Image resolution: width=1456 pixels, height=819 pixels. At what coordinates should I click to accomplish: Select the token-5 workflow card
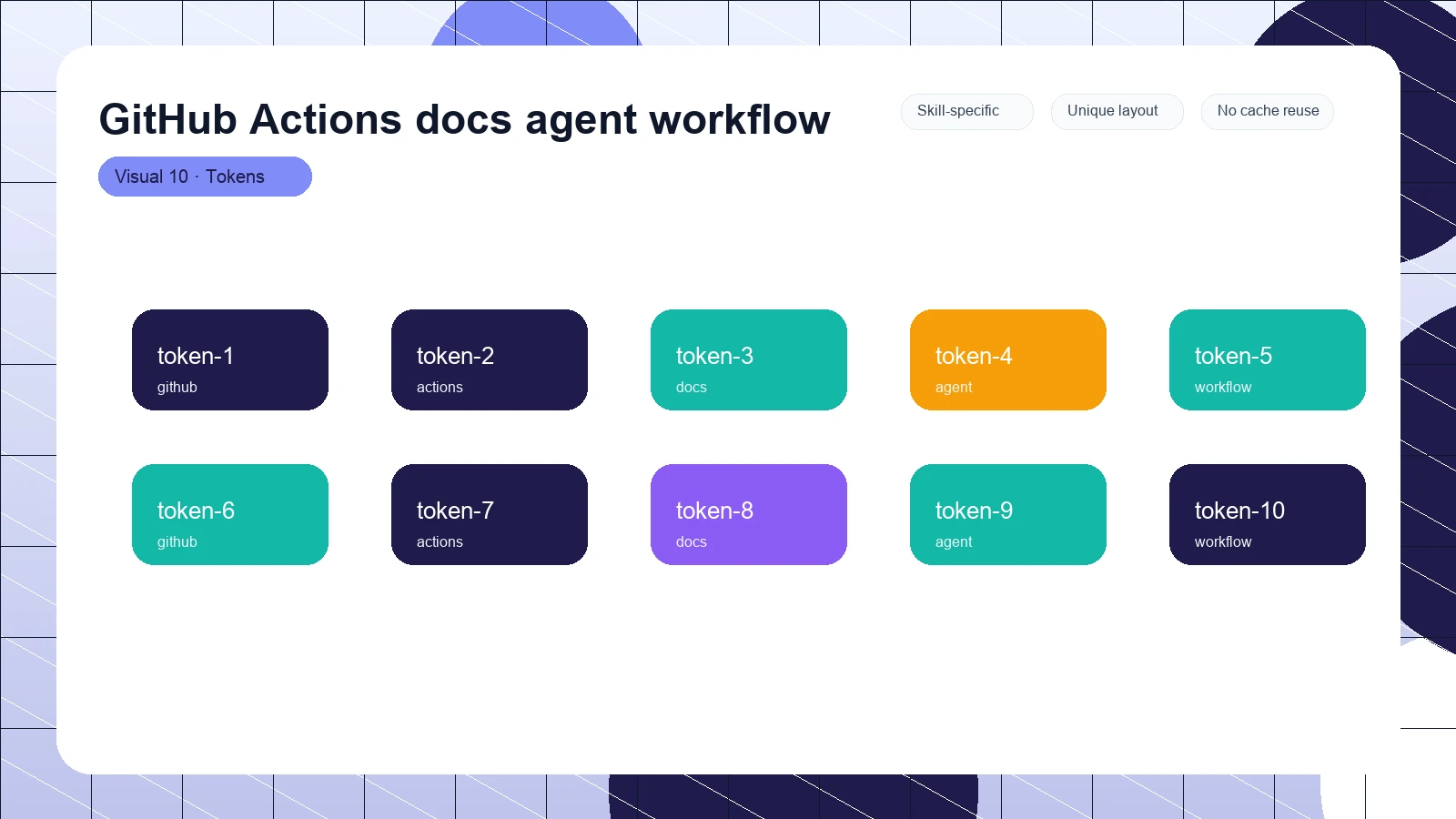tap(1268, 359)
